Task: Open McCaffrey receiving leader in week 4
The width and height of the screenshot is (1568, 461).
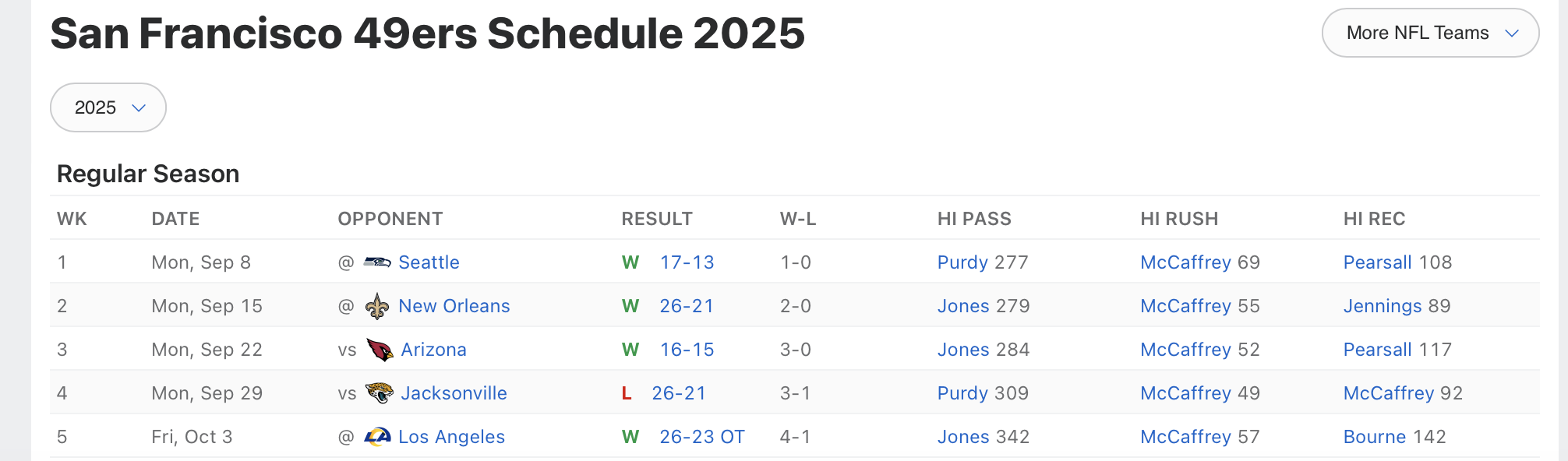Action: click(1389, 393)
